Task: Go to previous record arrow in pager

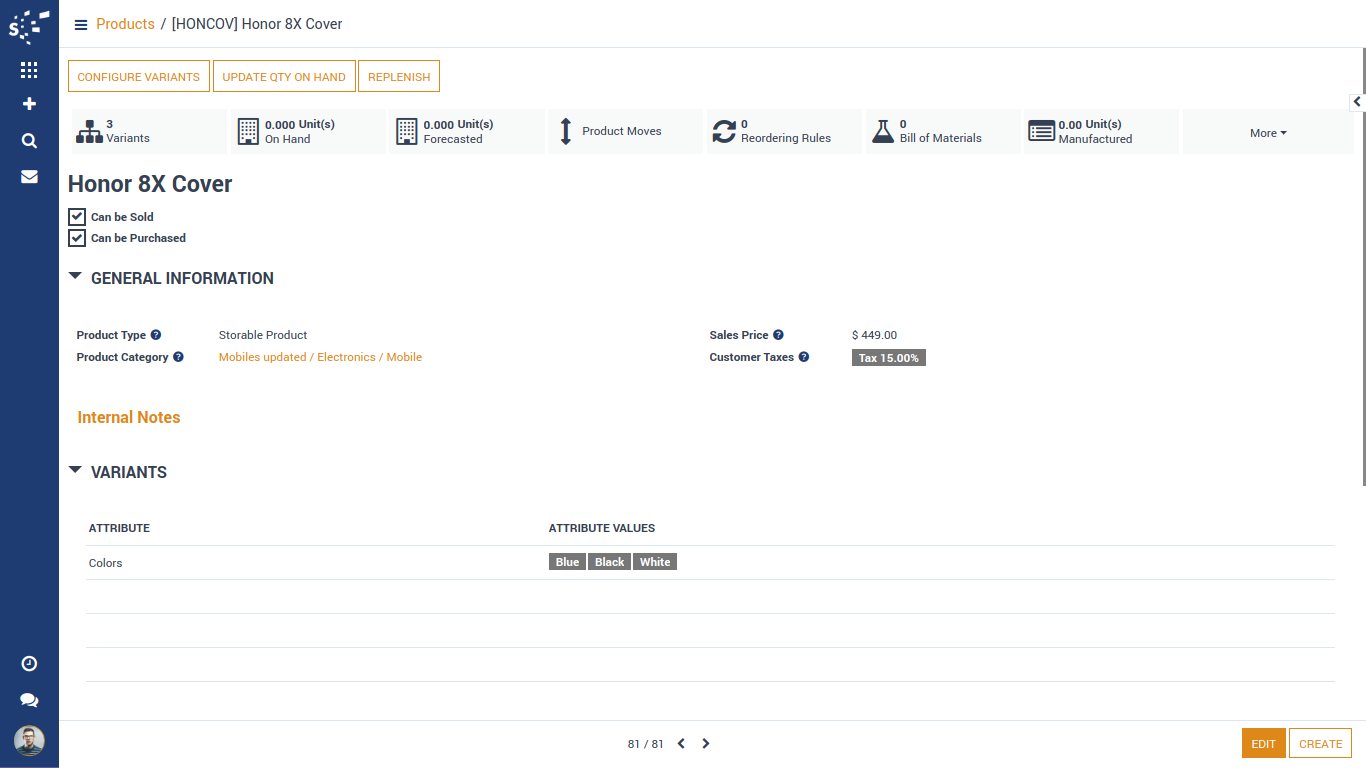Action: tap(681, 744)
